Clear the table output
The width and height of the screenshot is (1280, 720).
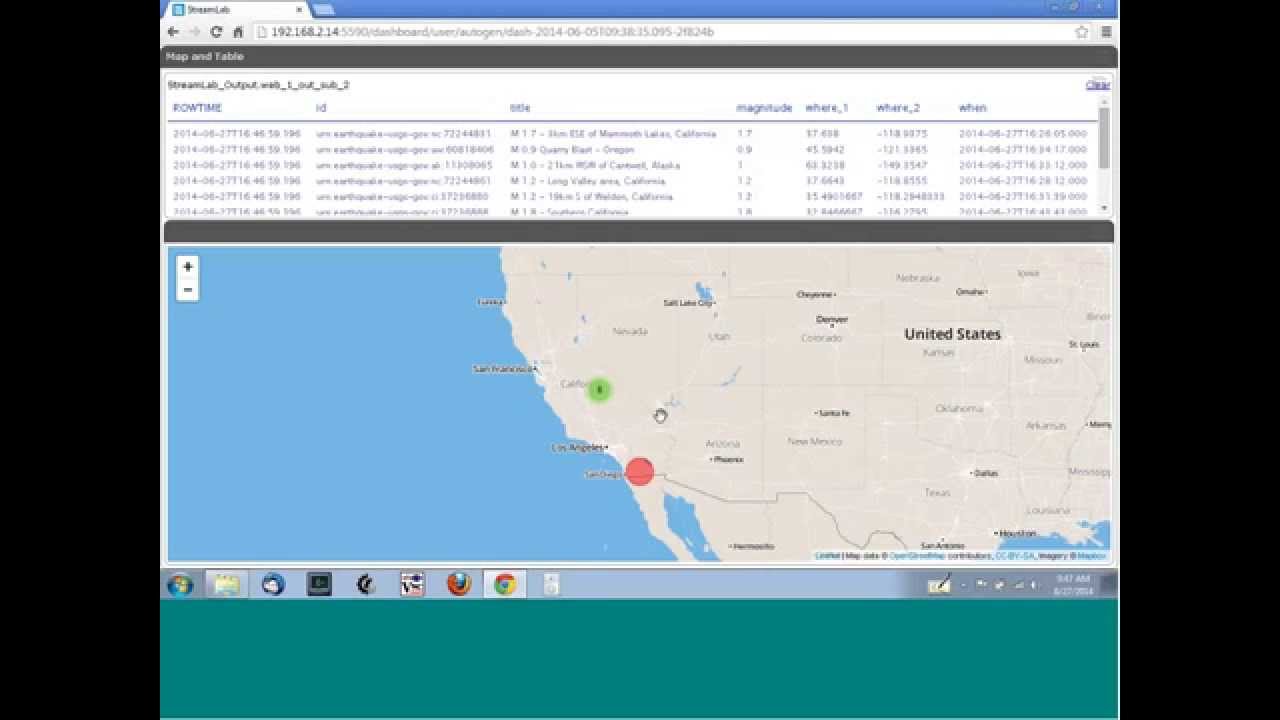tap(1098, 85)
